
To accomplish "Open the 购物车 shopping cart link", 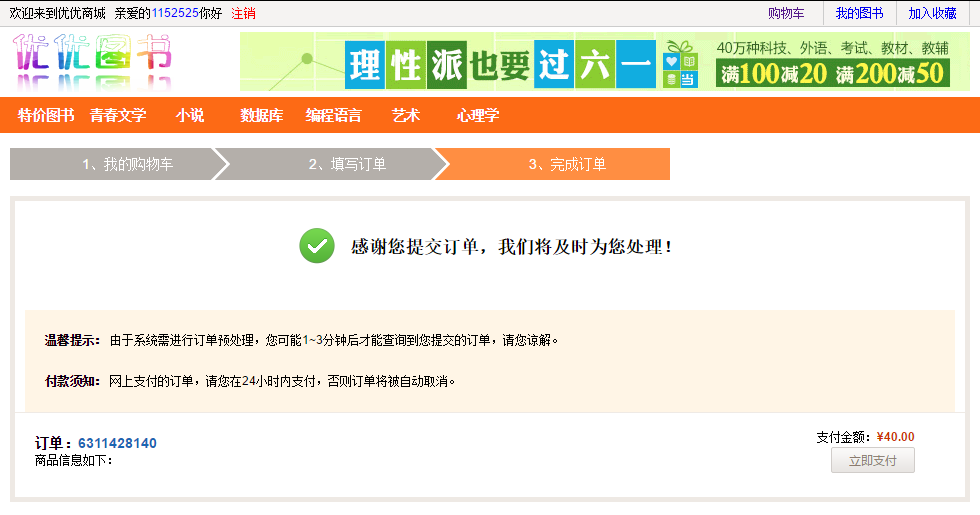I will (786, 13).
